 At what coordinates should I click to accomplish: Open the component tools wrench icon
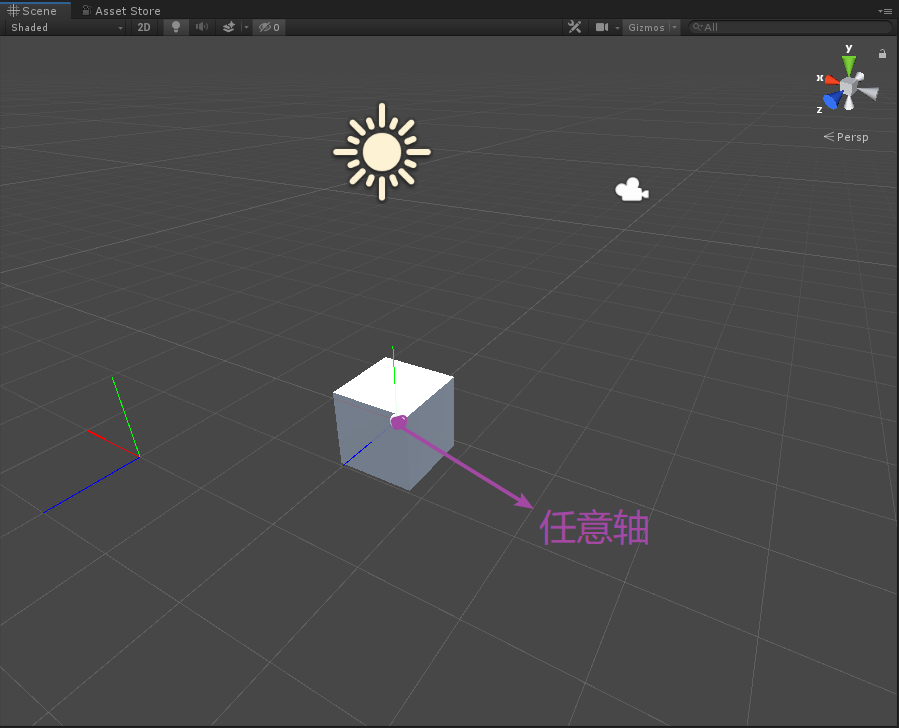[x=574, y=27]
